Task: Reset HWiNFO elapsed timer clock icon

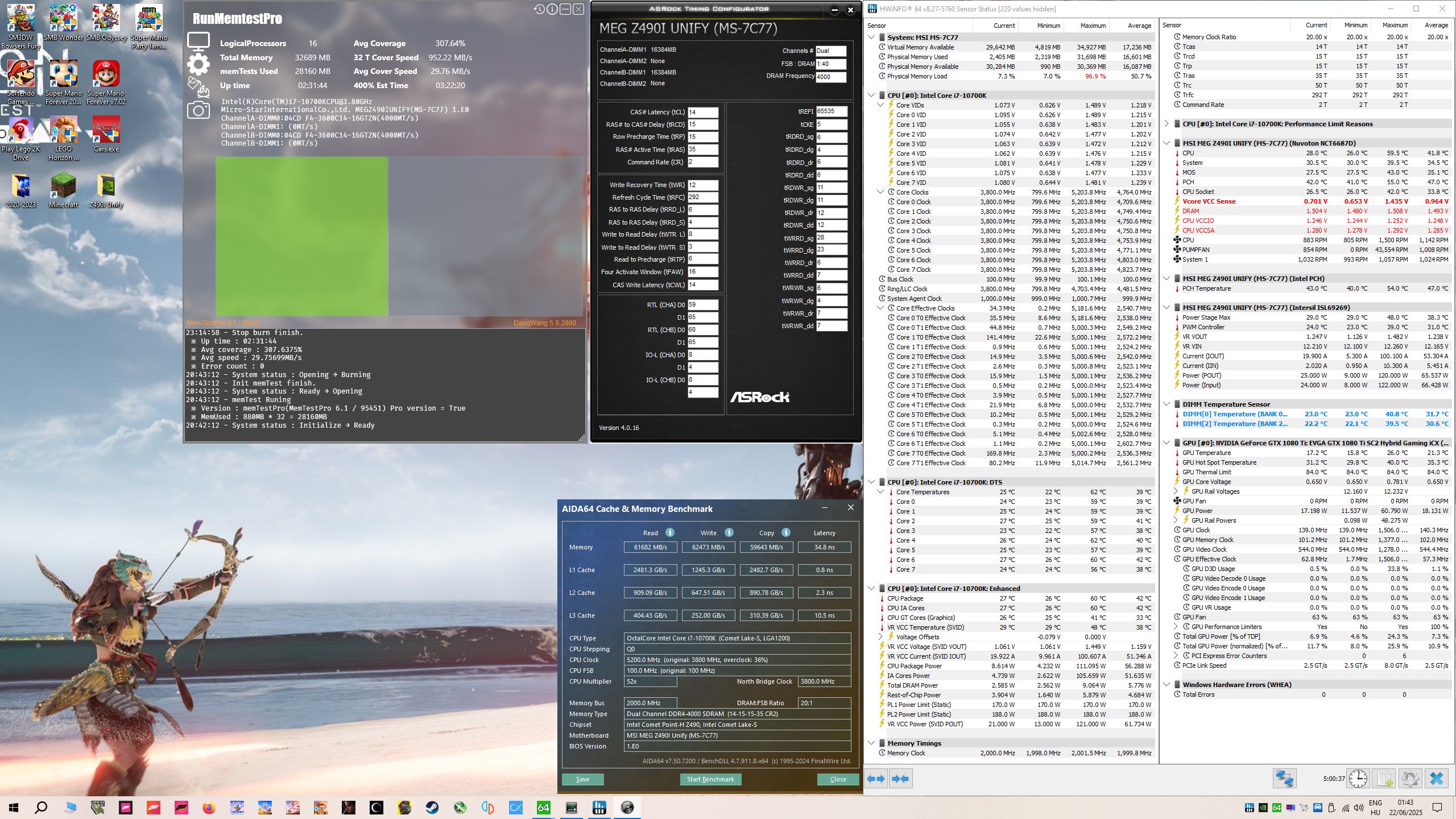Action: (x=1358, y=779)
